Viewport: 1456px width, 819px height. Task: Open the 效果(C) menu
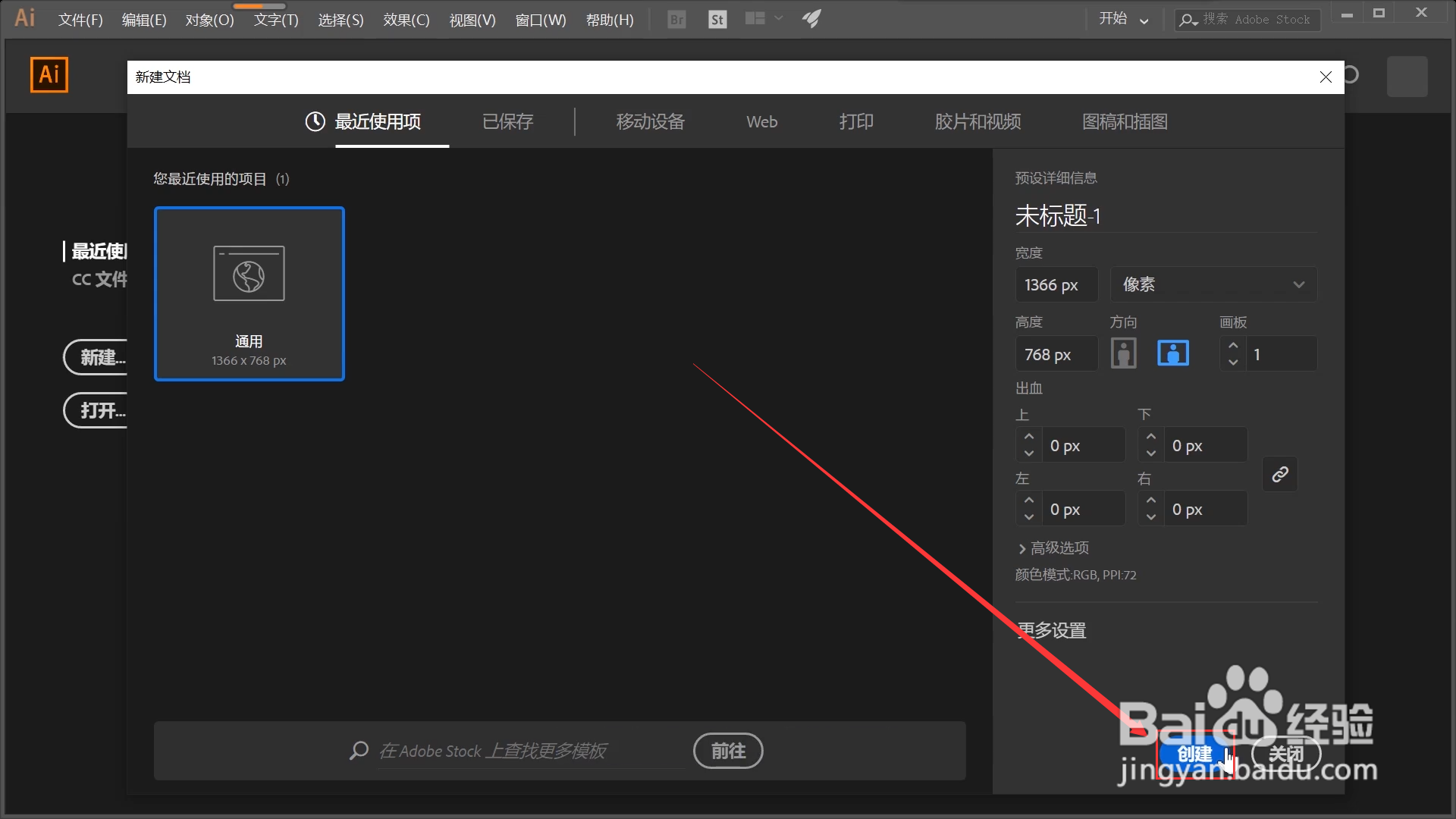(x=406, y=20)
